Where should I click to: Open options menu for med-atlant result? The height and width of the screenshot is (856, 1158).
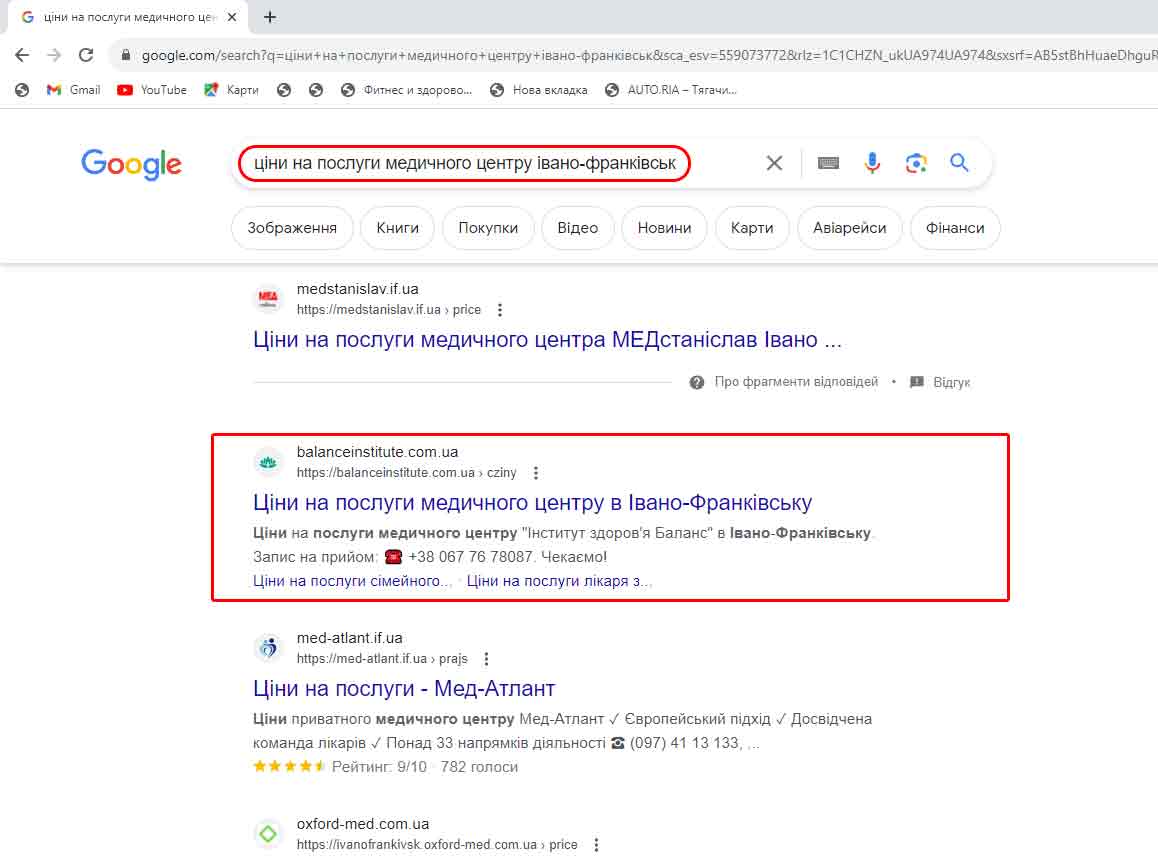coord(487,659)
